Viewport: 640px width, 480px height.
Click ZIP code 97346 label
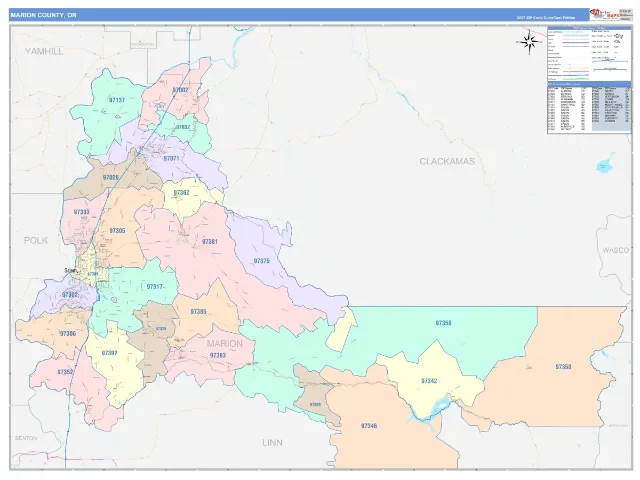(369, 426)
